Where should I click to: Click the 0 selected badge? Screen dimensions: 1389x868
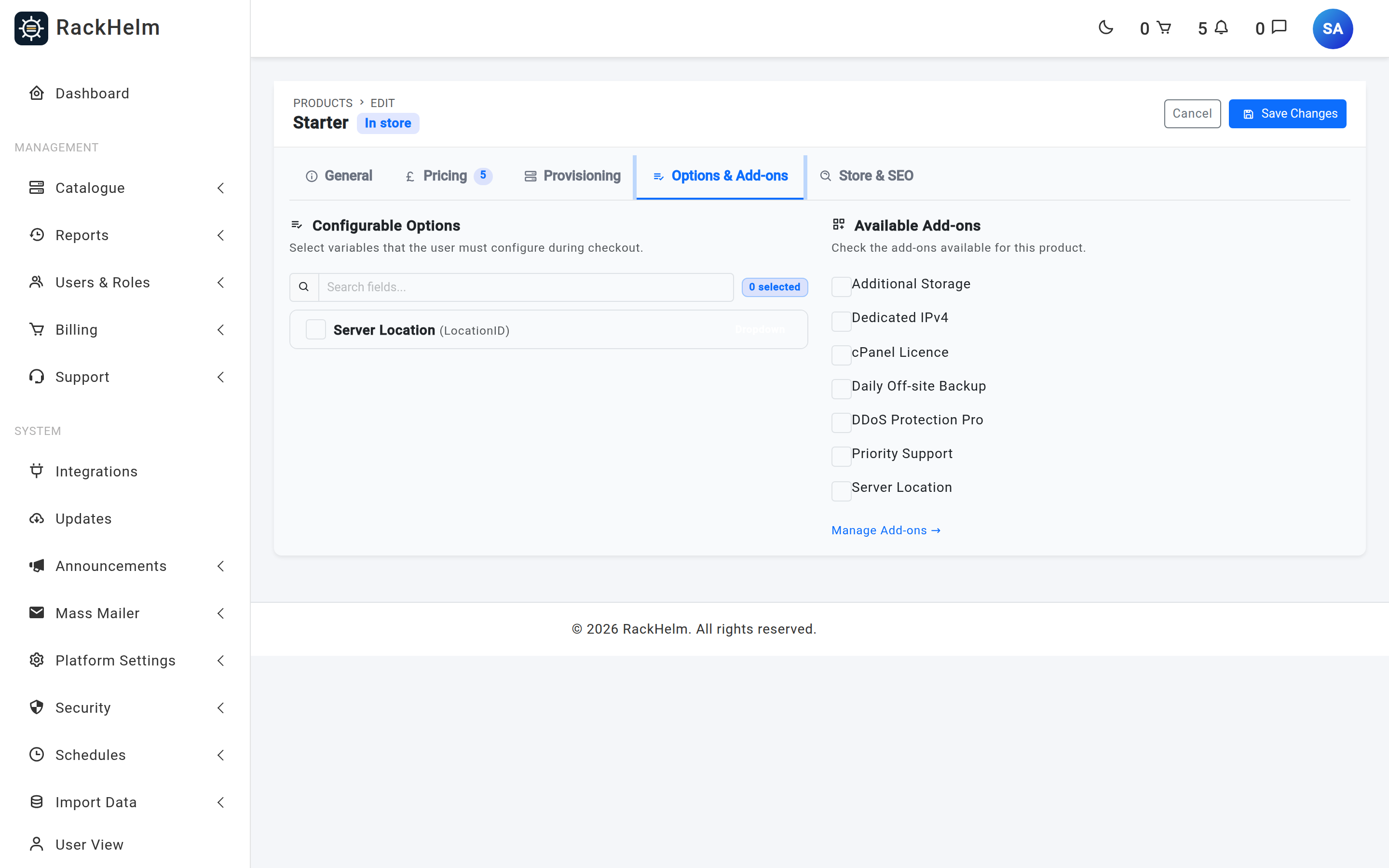tap(774, 287)
